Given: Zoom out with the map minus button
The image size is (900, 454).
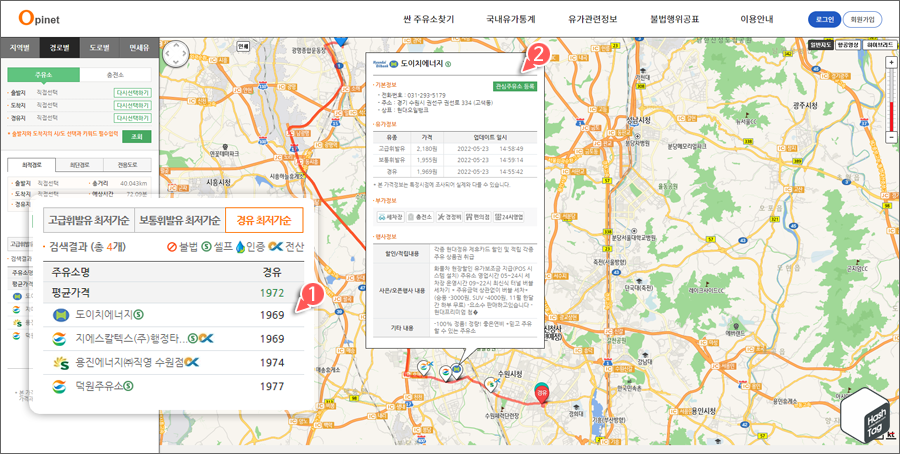Looking at the screenshot, I should click(x=891, y=138).
